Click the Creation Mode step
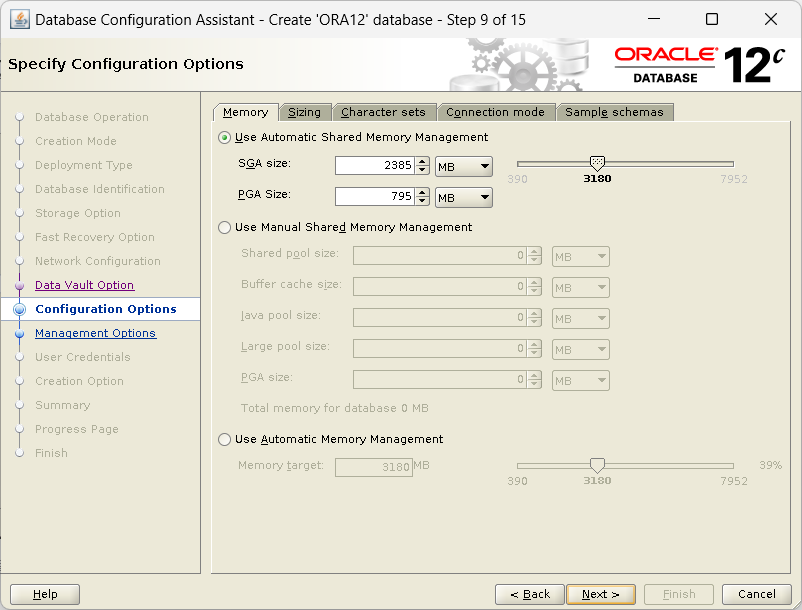The height and width of the screenshot is (610, 802). point(76,141)
